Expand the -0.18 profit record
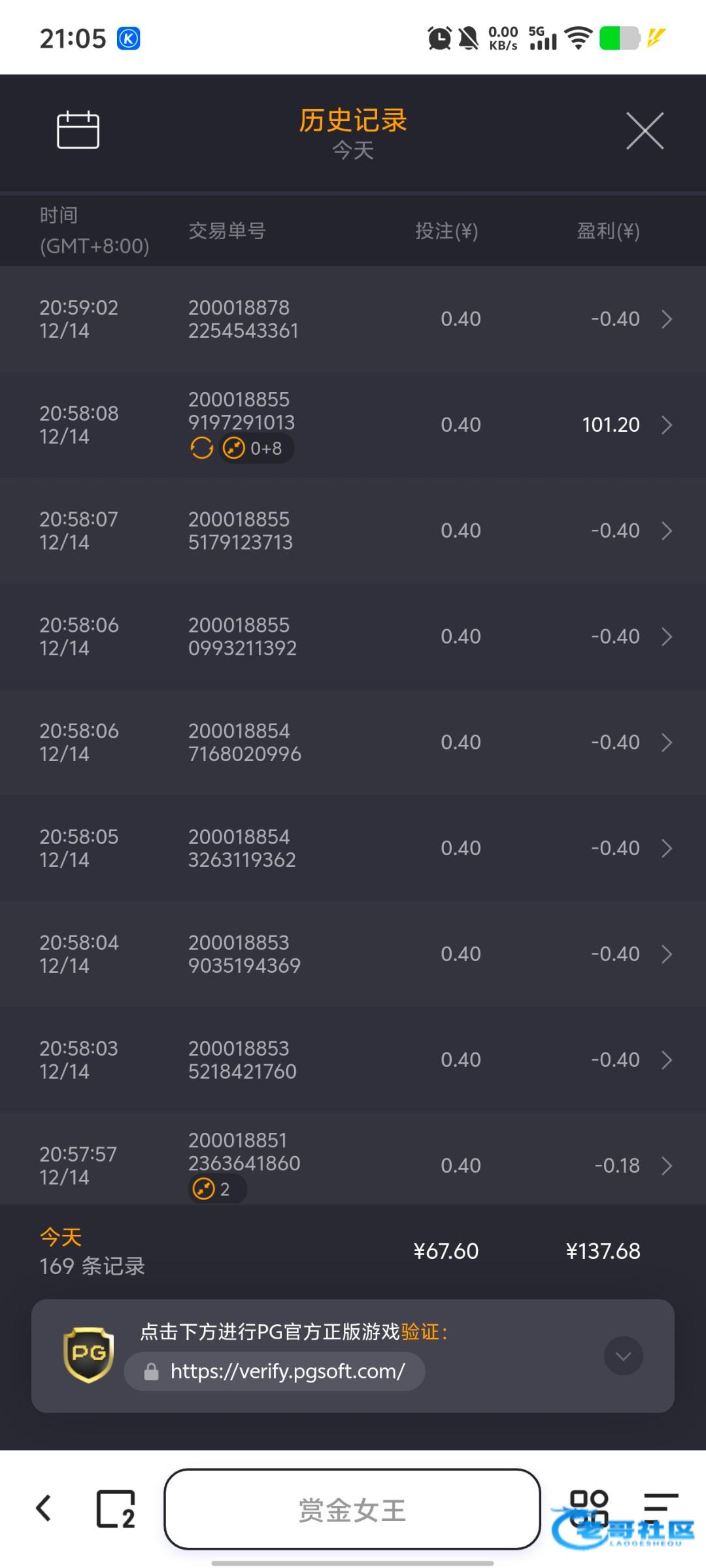Image resolution: width=706 pixels, height=1568 pixels. coord(666,1166)
